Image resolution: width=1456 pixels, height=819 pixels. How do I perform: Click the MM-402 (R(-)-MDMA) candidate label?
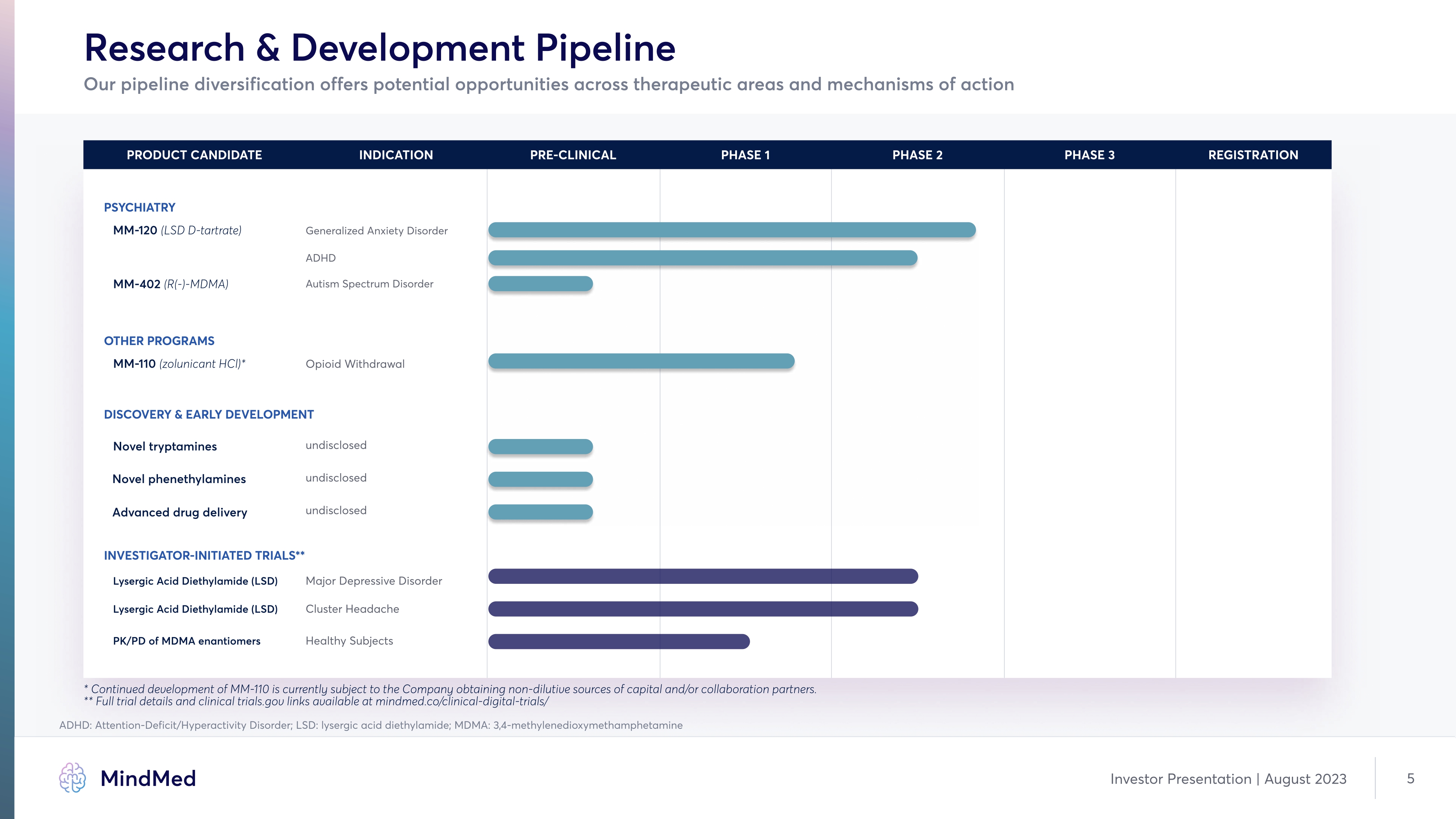pos(171,284)
